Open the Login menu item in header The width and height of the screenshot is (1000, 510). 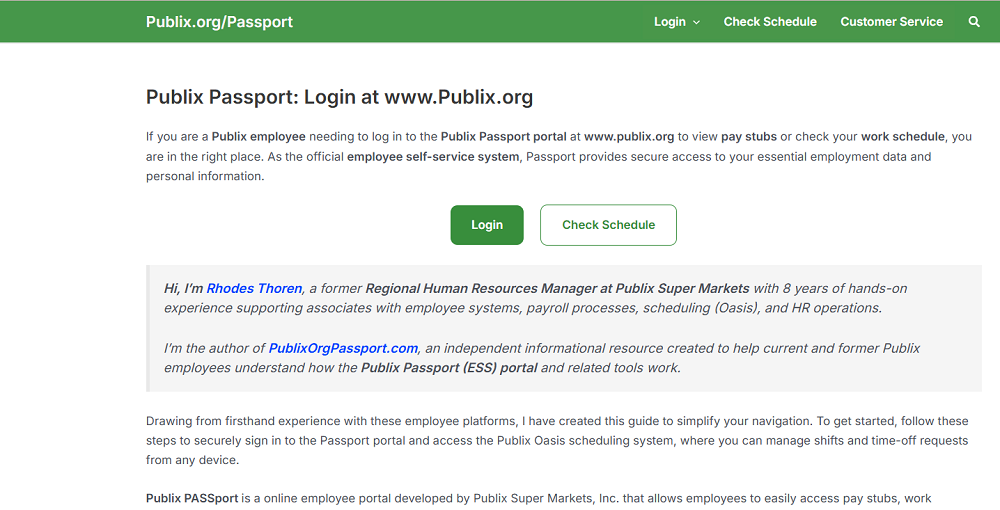[670, 22]
